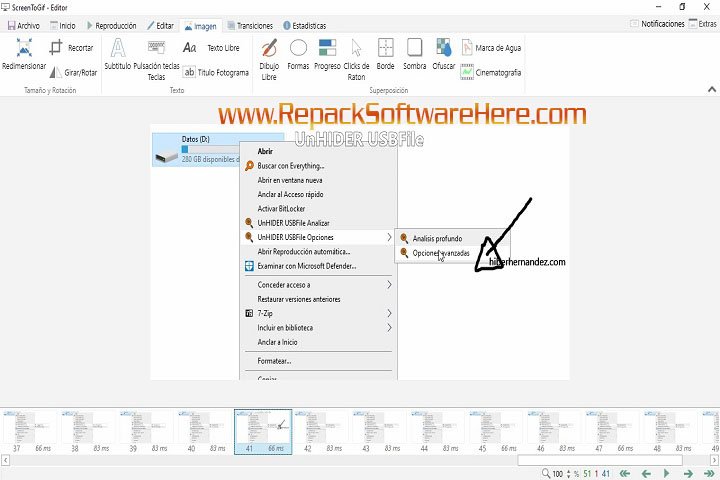Switch to the Editar tab
This screenshot has height=480, width=720.
click(x=160, y=26)
